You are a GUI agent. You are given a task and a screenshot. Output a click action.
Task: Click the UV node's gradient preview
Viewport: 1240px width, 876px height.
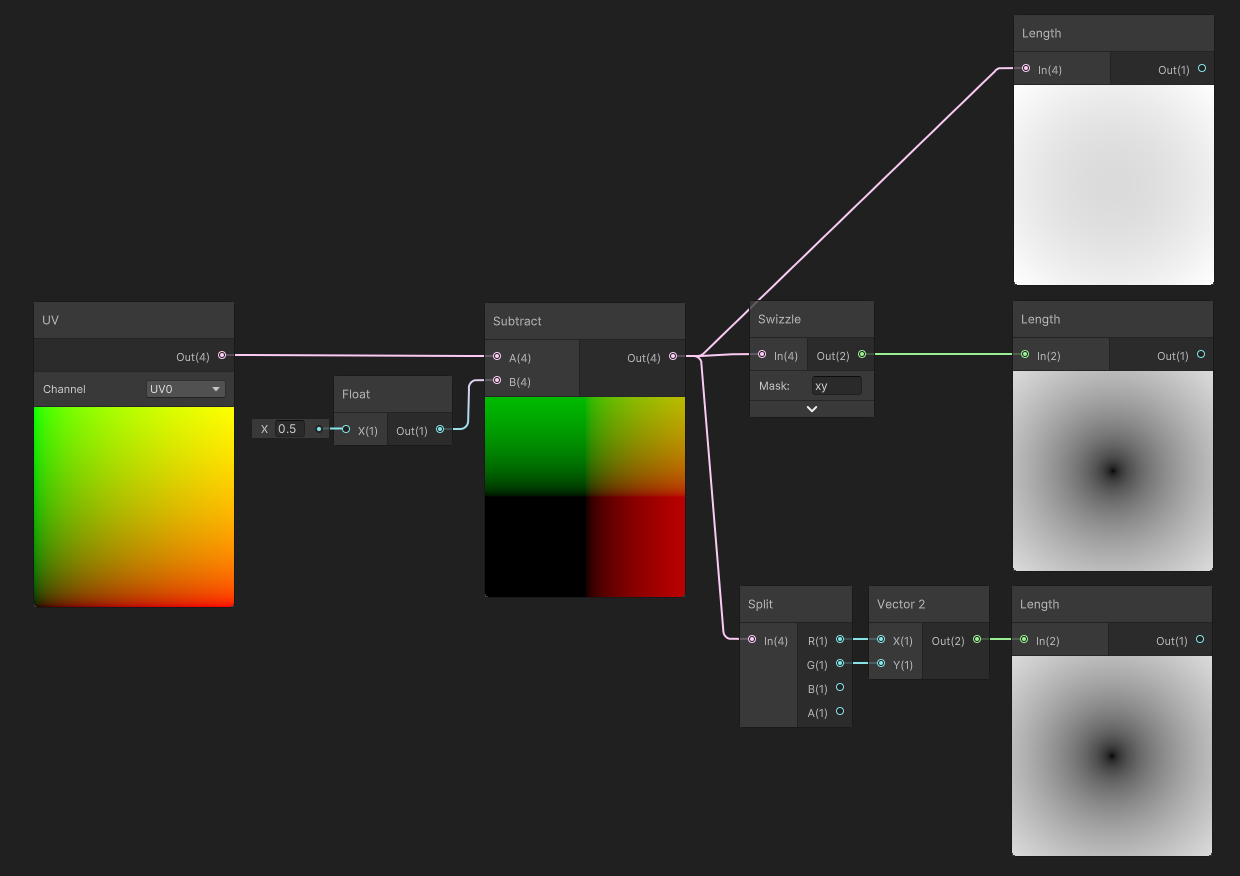[x=133, y=505]
